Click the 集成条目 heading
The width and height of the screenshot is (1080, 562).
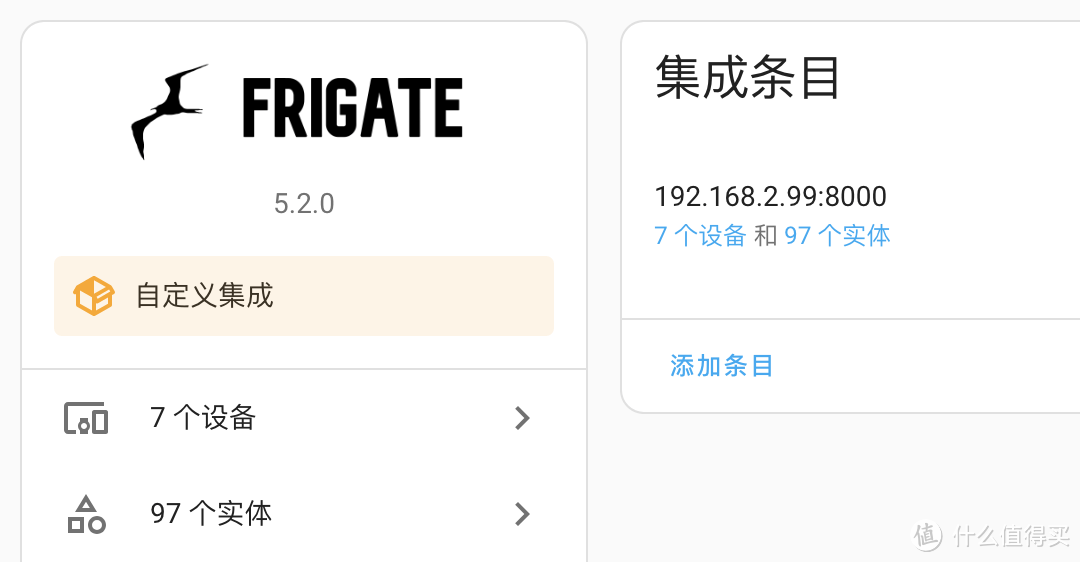point(747,78)
